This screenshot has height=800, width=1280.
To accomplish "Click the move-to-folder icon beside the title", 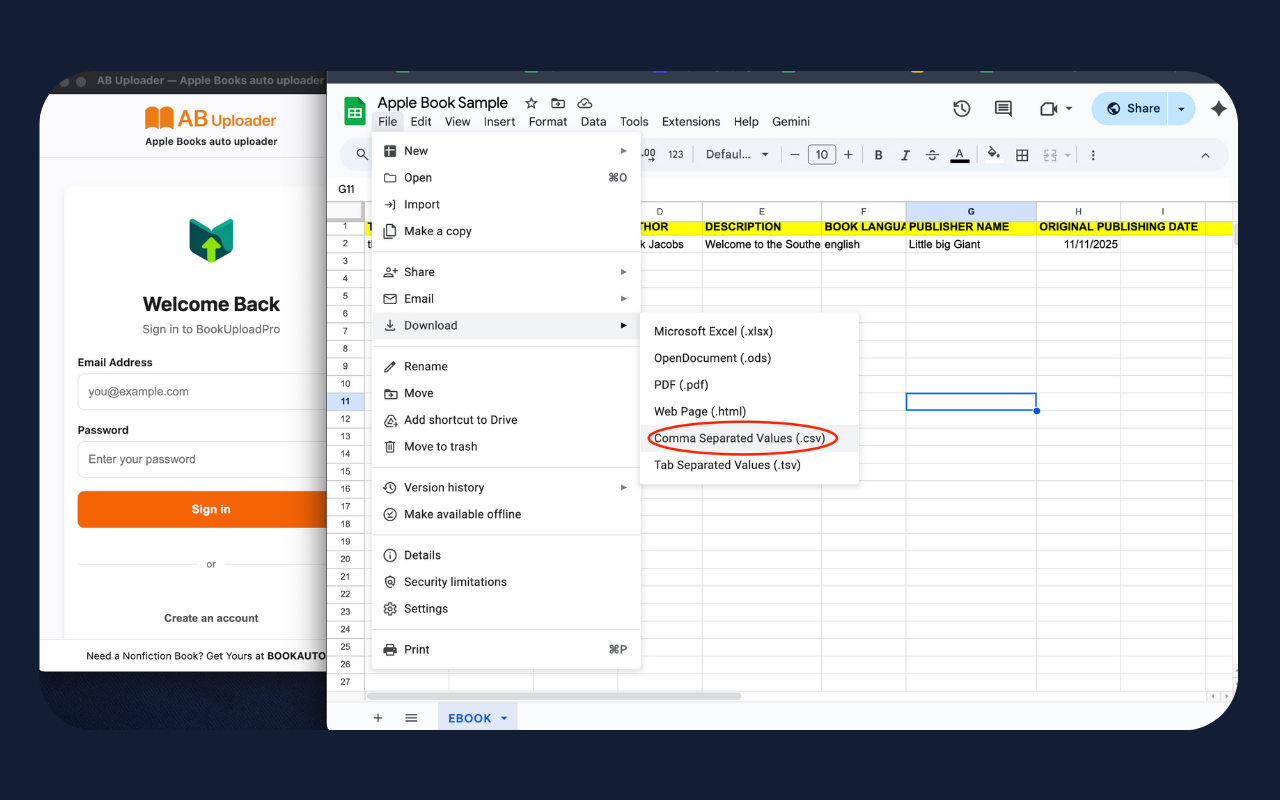I will [x=558, y=103].
